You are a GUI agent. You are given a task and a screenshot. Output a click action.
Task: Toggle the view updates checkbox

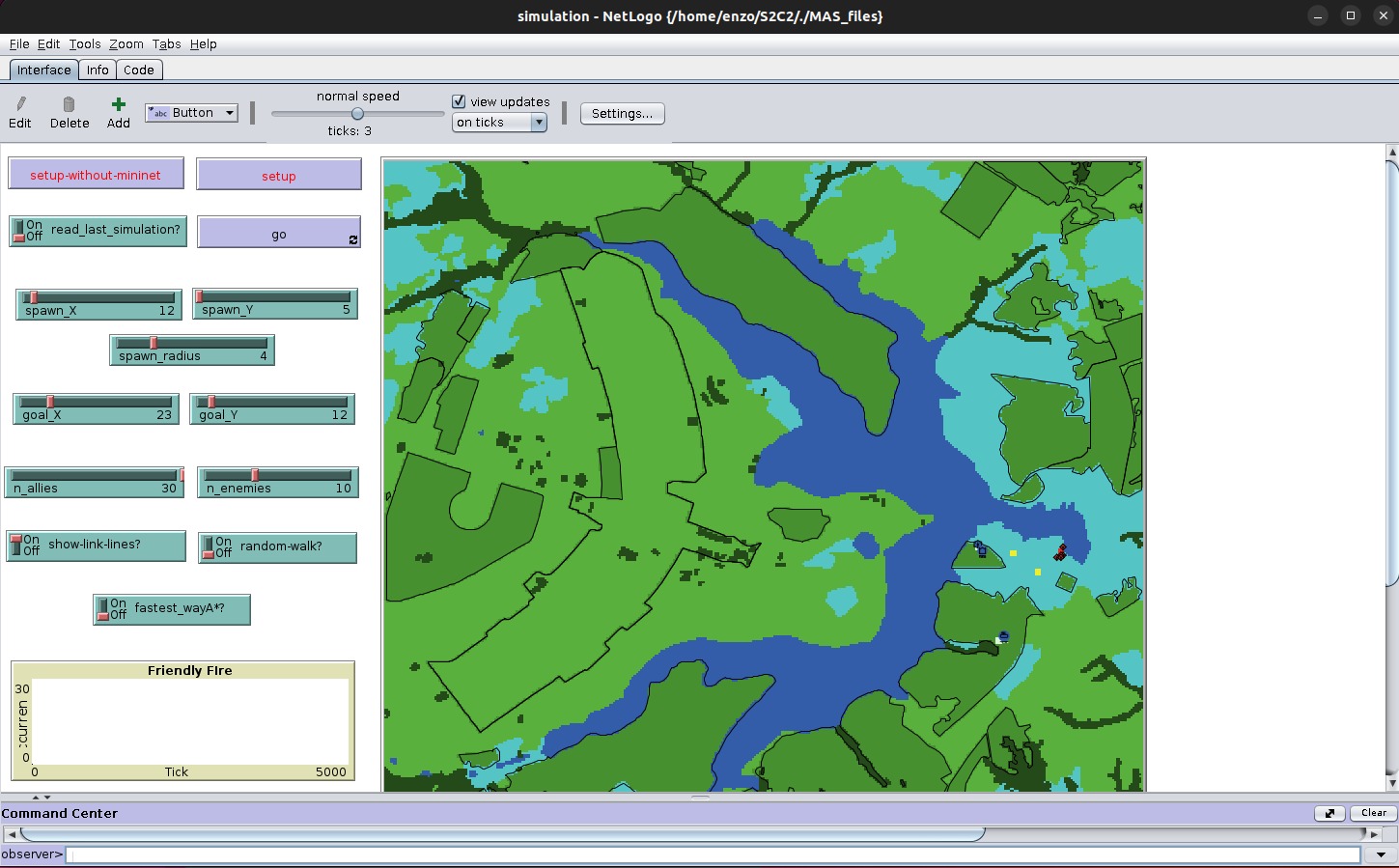[460, 101]
